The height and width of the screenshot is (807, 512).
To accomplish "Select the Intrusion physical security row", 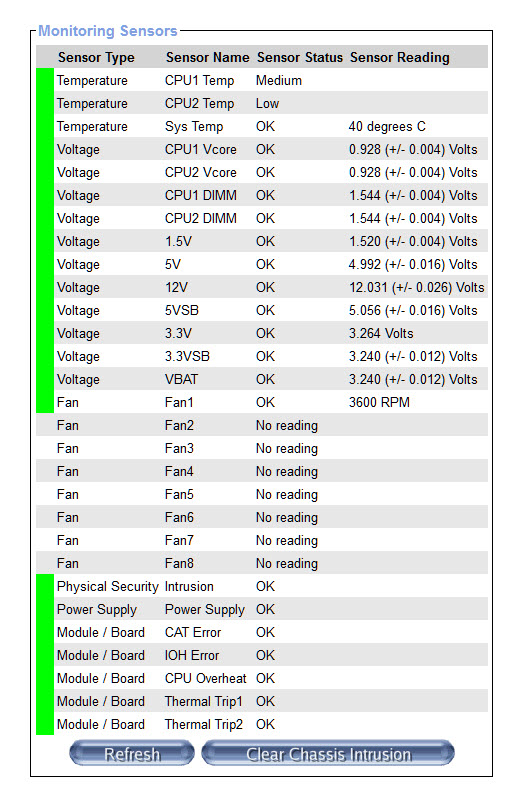I will point(262,586).
